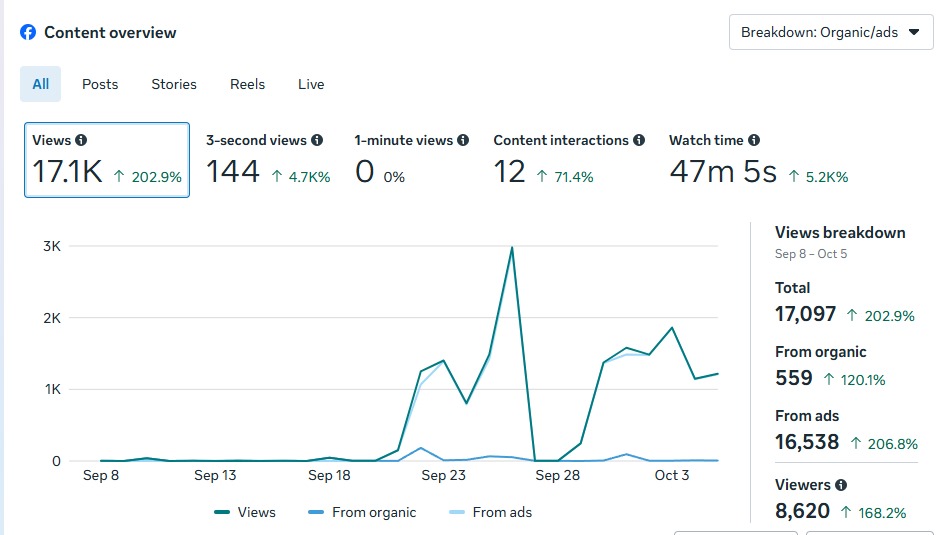The image size is (949, 535).
Task: Click info icon next to Watch time
Action: (x=754, y=141)
